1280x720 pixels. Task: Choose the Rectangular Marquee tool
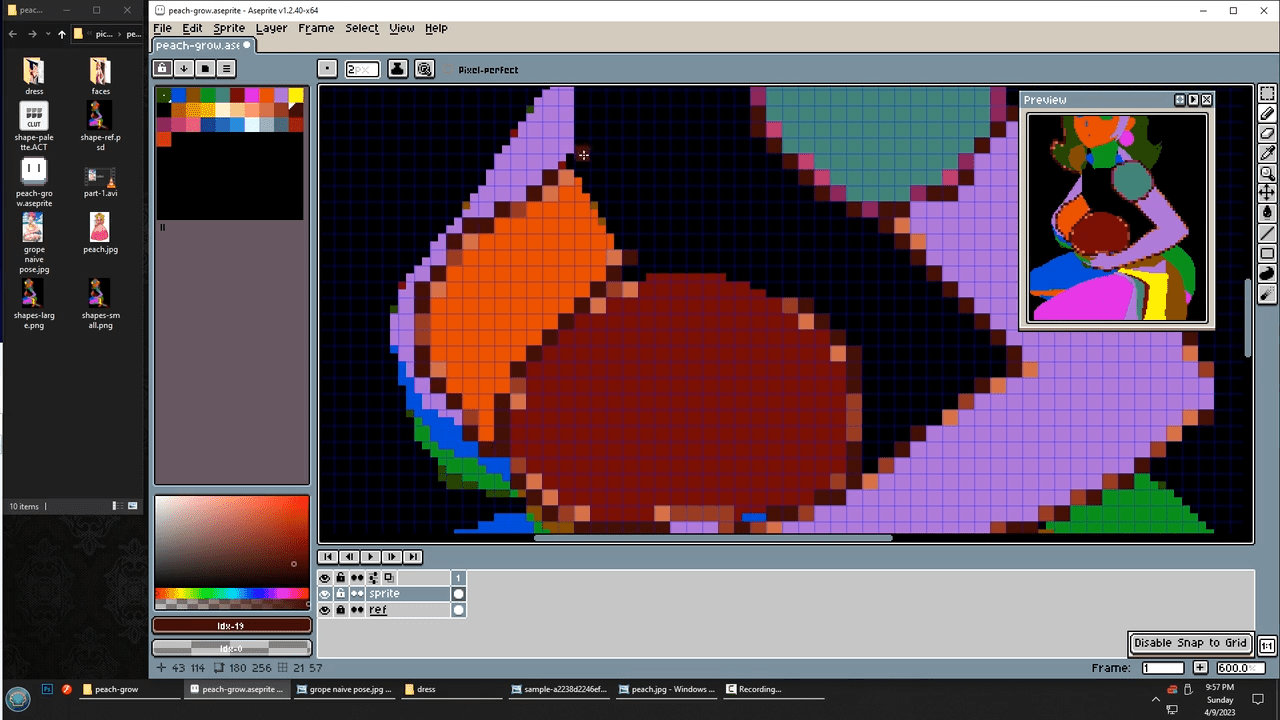tap(1267, 94)
